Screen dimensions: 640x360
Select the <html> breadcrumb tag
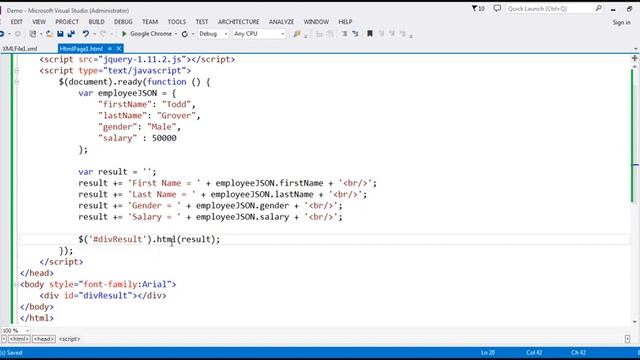(19, 339)
